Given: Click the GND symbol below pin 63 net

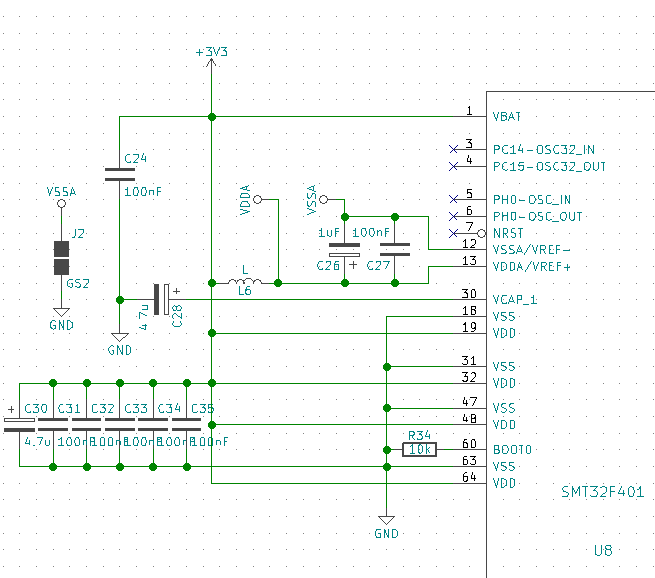Looking at the screenshot, I should pyautogui.click(x=386, y=520).
